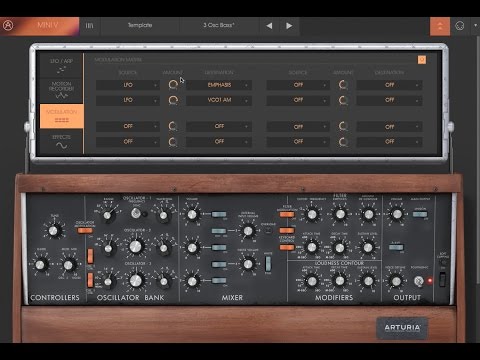Click the Loudness Contour Sustain Level knob
The height and width of the screenshot is (360, 480).
point(368,281)
